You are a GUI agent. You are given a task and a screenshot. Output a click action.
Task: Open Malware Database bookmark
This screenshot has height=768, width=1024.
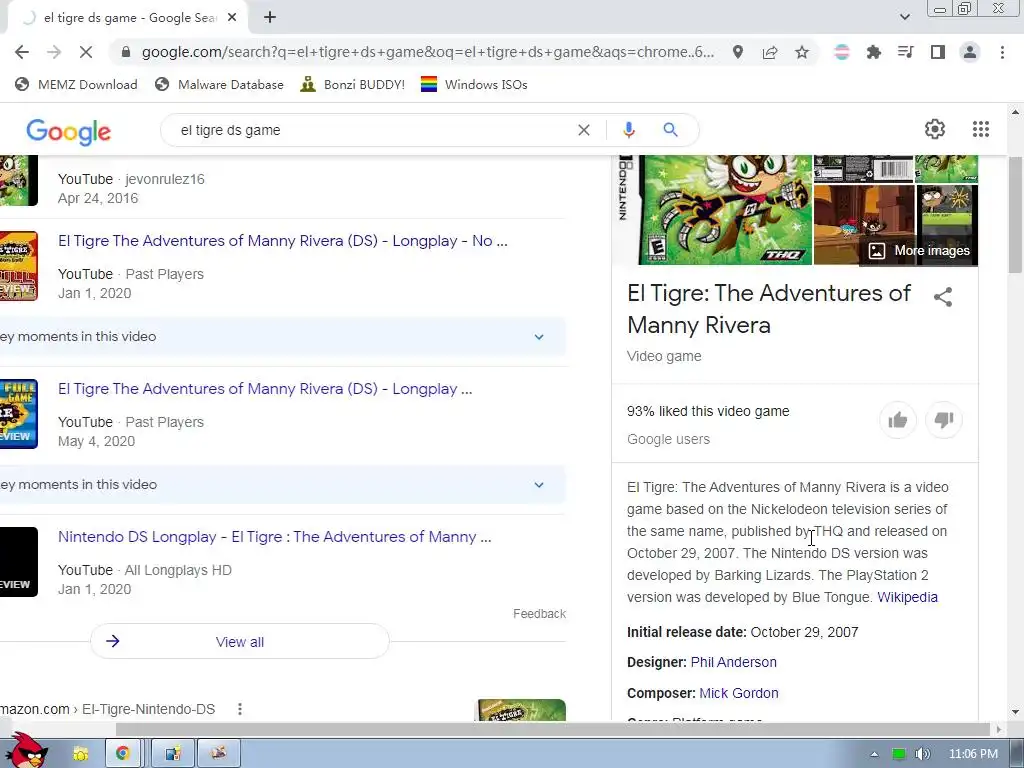coord(219,84)
